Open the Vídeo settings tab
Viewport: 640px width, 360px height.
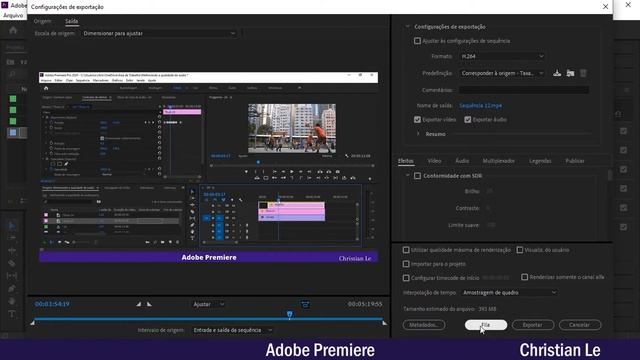[434, 161]
